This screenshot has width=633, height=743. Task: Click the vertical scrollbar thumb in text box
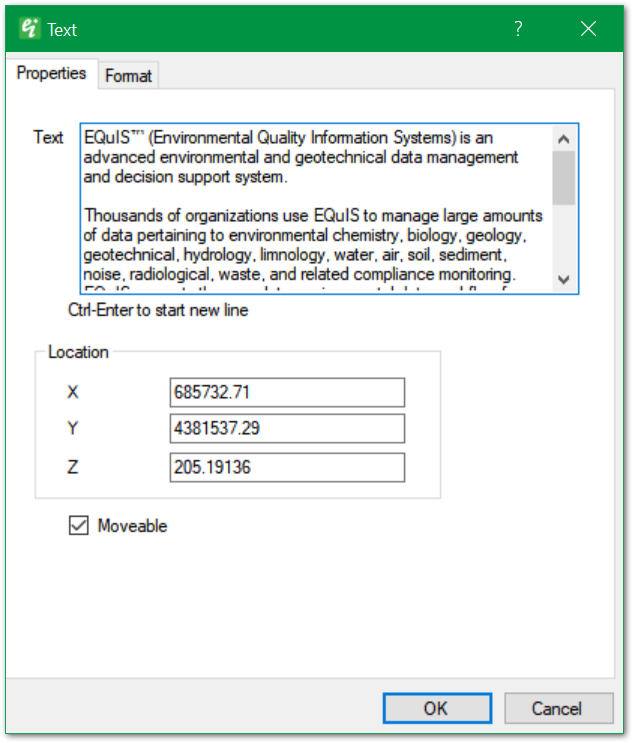563,177
